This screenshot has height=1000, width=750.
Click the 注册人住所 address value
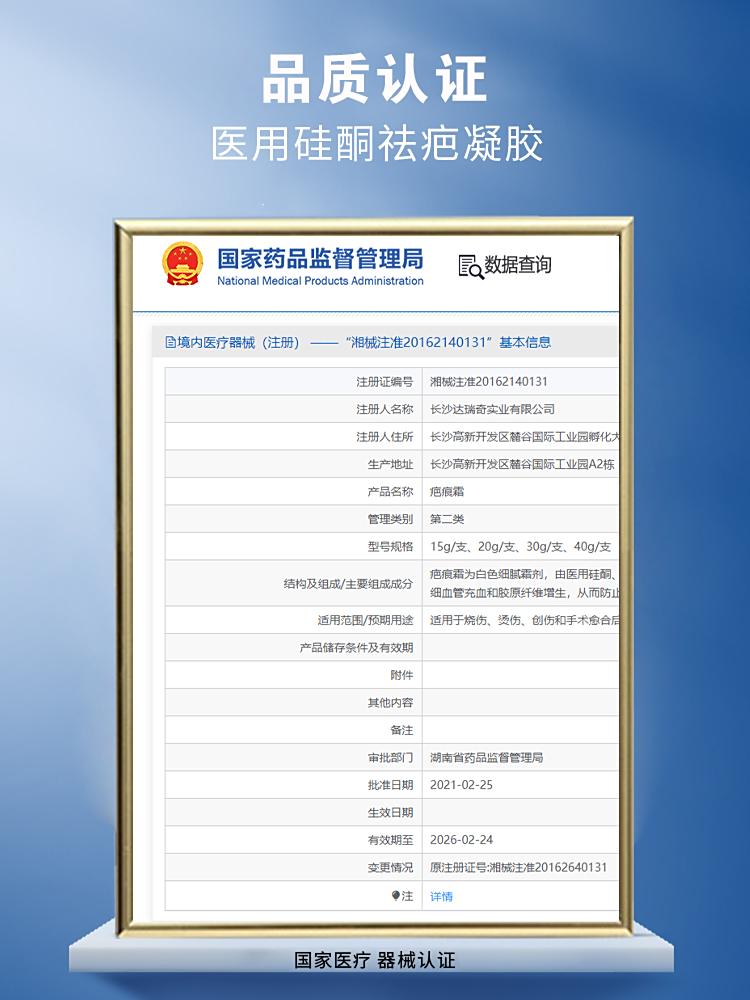pos(524,437)
